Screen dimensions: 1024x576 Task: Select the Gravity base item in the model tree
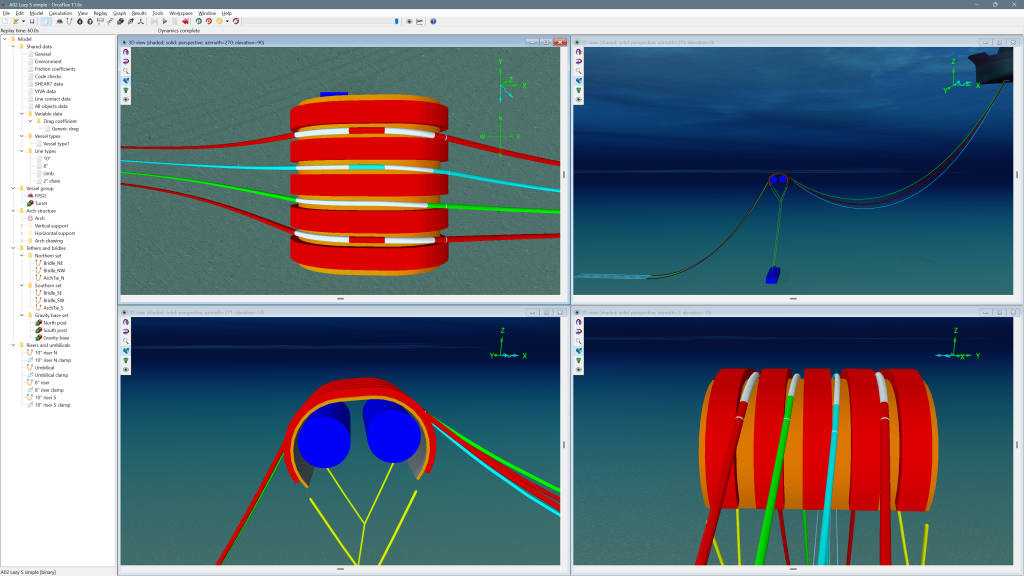[58, 337]
